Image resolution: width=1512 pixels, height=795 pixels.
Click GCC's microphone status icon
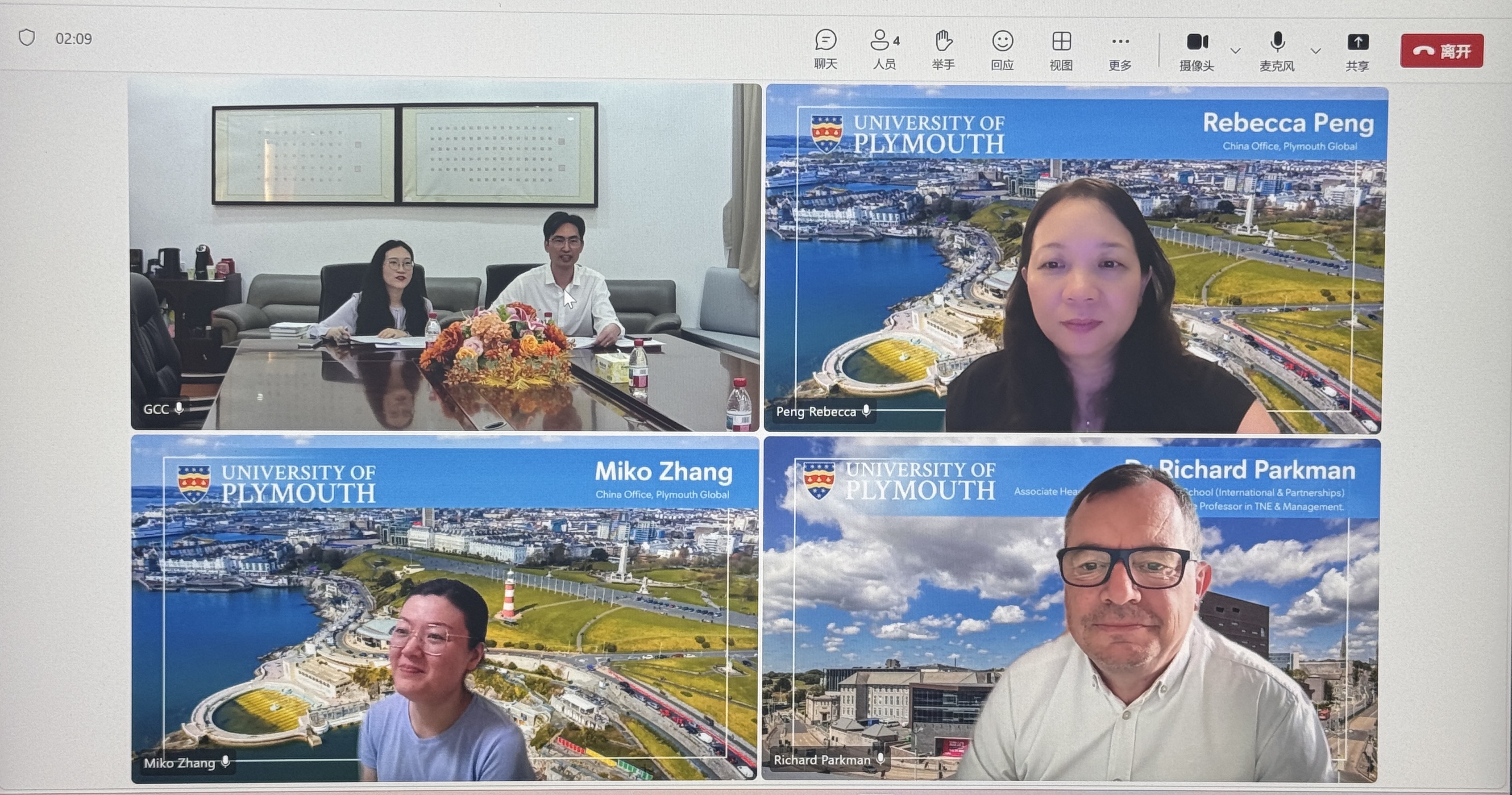[x=179, y=408]
